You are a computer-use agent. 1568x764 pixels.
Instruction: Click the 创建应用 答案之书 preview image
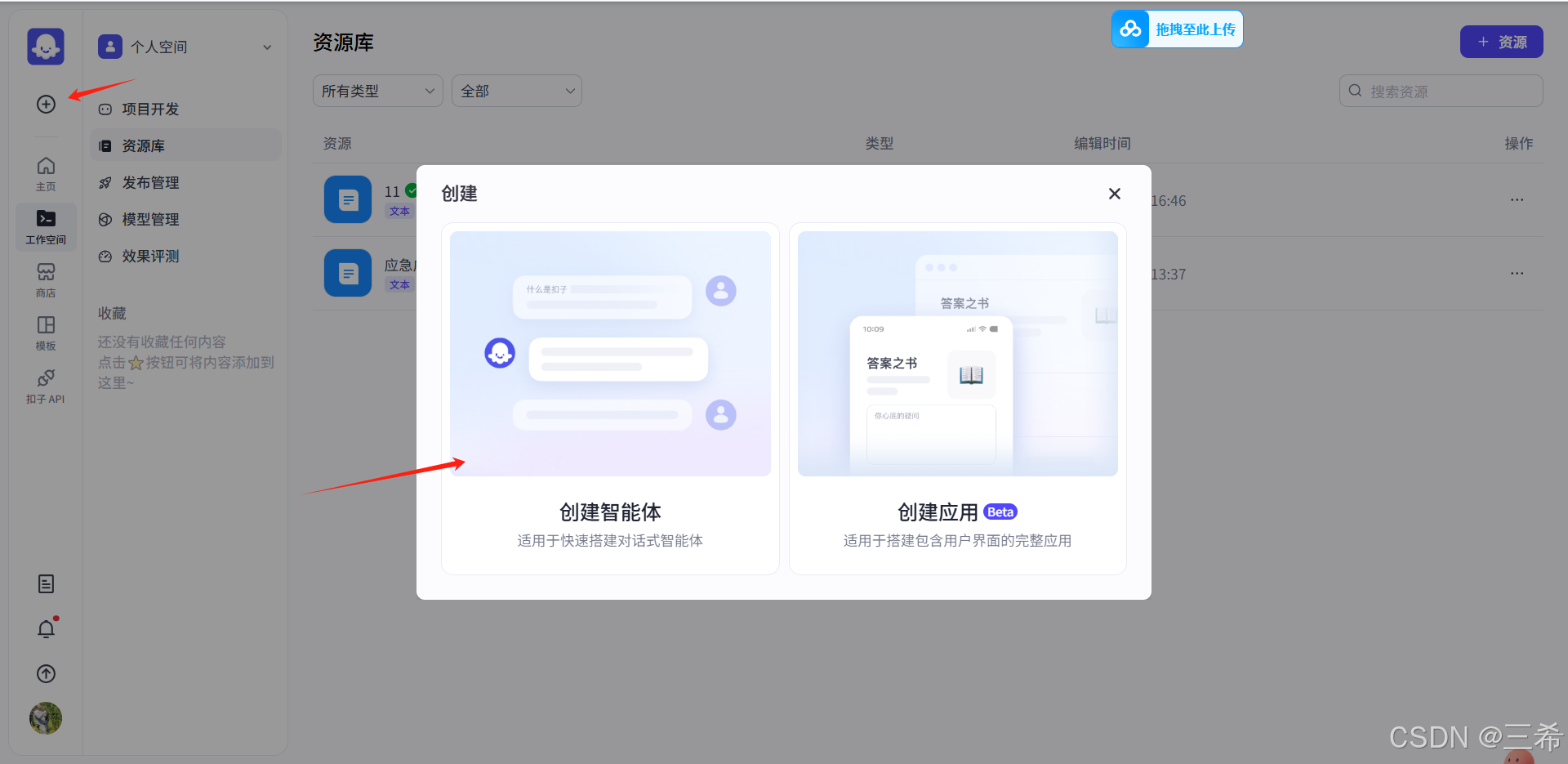click(958, 354)
